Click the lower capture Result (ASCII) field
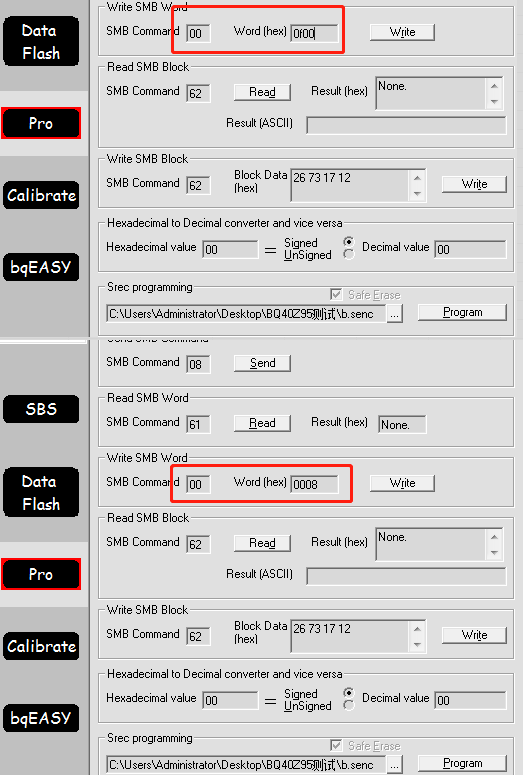The image size is (523, 775). (406, 576)
